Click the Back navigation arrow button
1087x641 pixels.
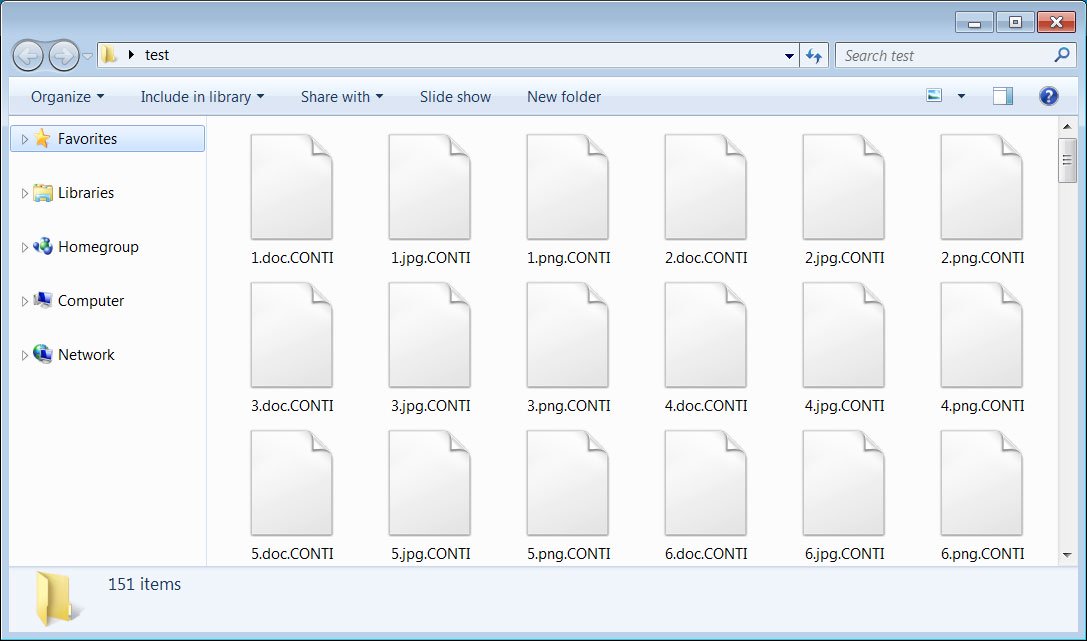28,55
